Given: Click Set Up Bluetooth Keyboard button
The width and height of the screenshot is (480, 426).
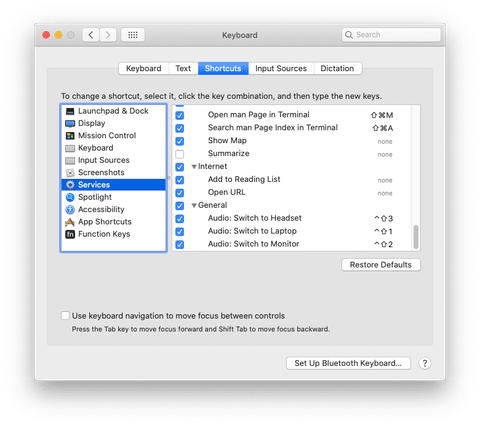Looking at the screenshot, I should [x=348, y=363].
